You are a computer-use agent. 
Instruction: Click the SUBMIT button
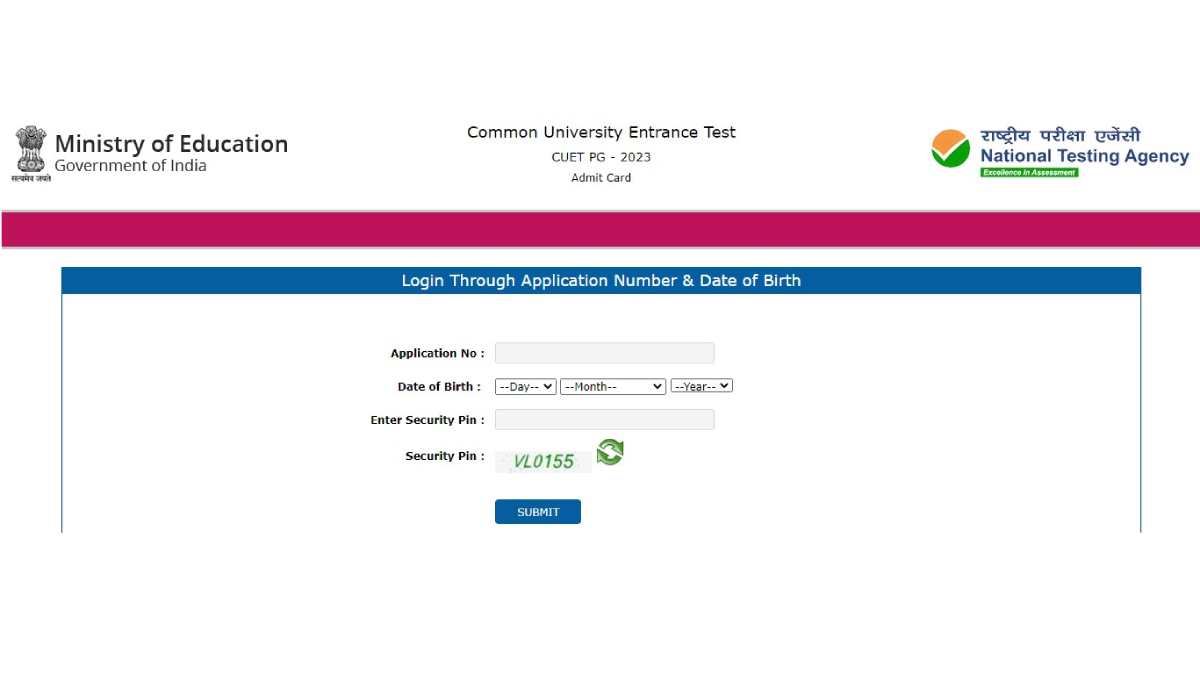pos(537,511)
